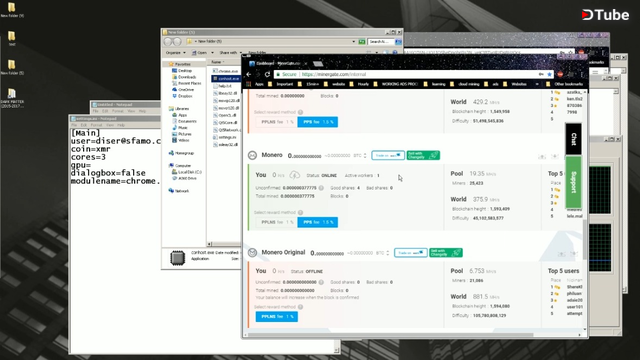The height and width of the screenshot is (360, 640).
Task: Open the Organize dropdown in Explorer
Action: tap(176, 53)
